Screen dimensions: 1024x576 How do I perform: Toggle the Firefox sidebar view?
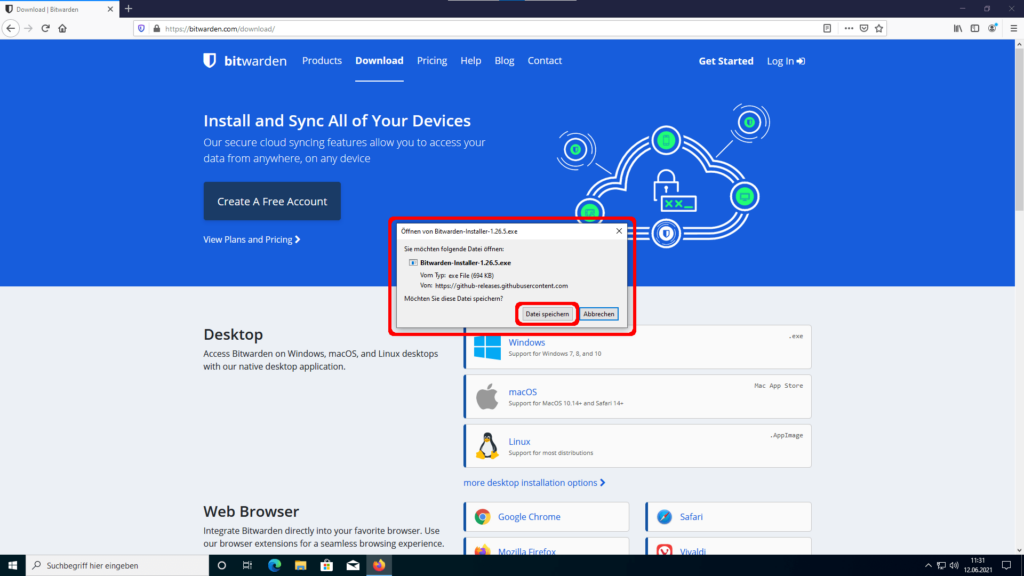click(975, 28)
